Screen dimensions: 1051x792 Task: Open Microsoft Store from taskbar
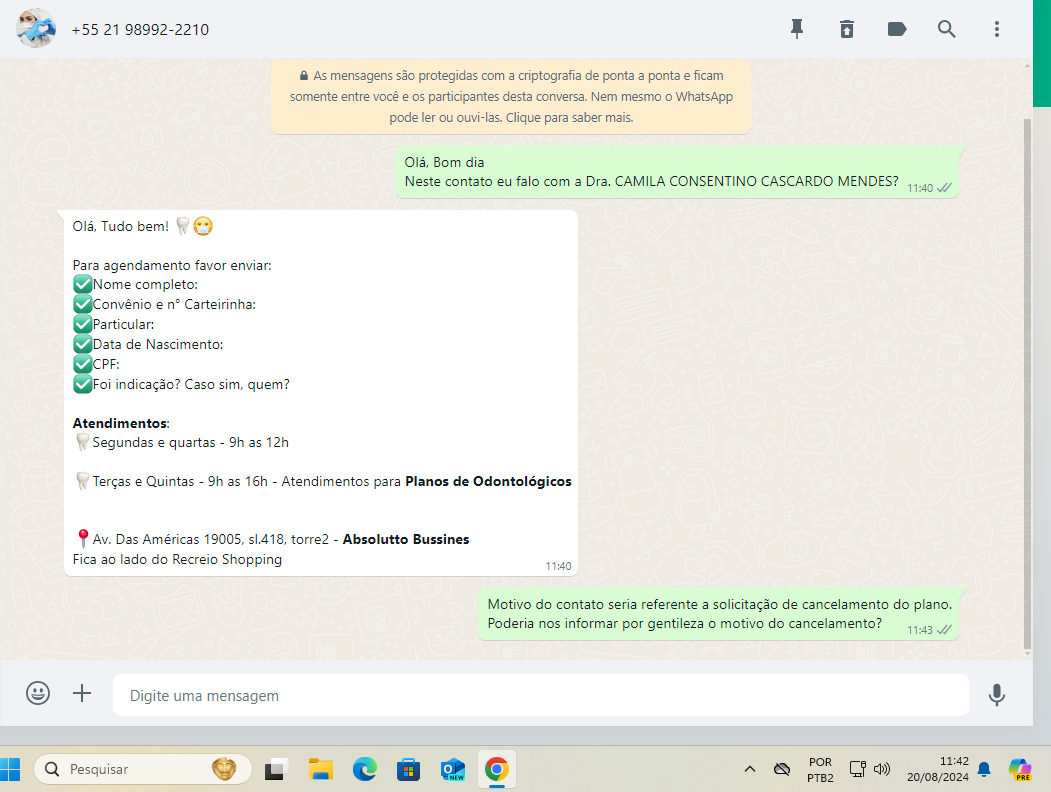408,769
